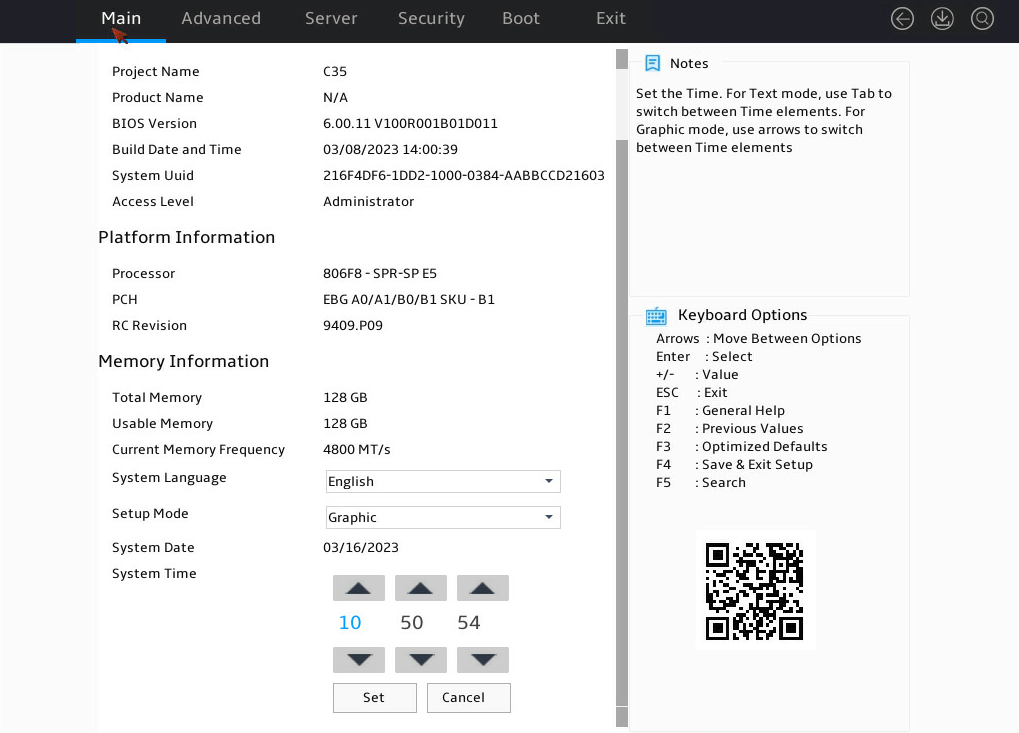Click the F5 Search entry
Image resolution: width=1019 pixels, height=733 pixels.
click(x=701, y=483)
